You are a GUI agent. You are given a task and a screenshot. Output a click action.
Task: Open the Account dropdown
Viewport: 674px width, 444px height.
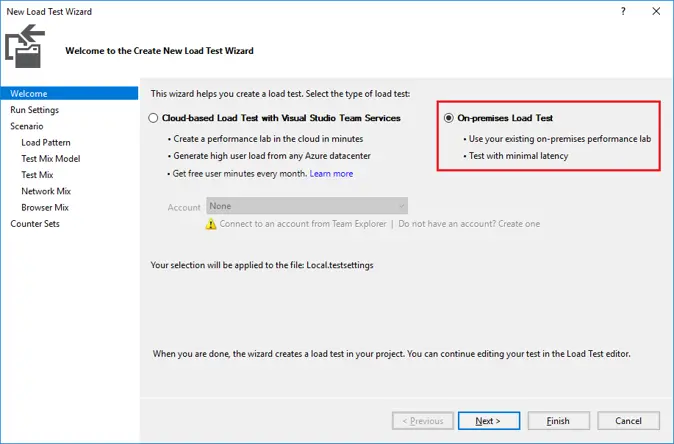307,206
